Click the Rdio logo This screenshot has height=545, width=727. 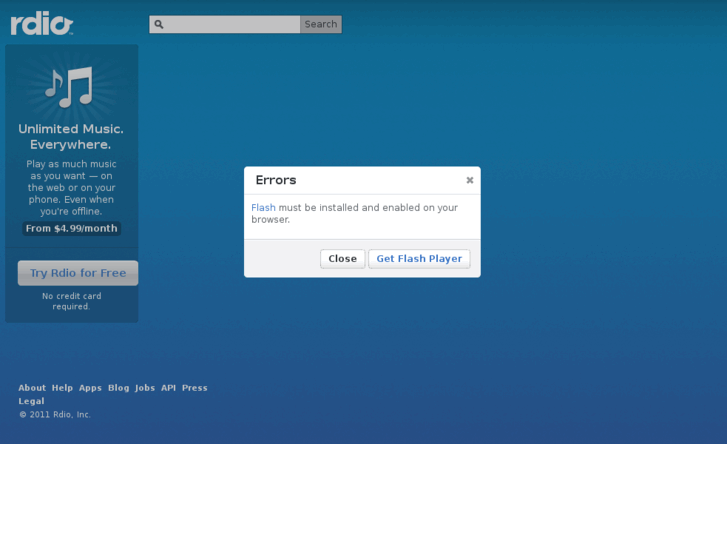click(x=42, y=25)
